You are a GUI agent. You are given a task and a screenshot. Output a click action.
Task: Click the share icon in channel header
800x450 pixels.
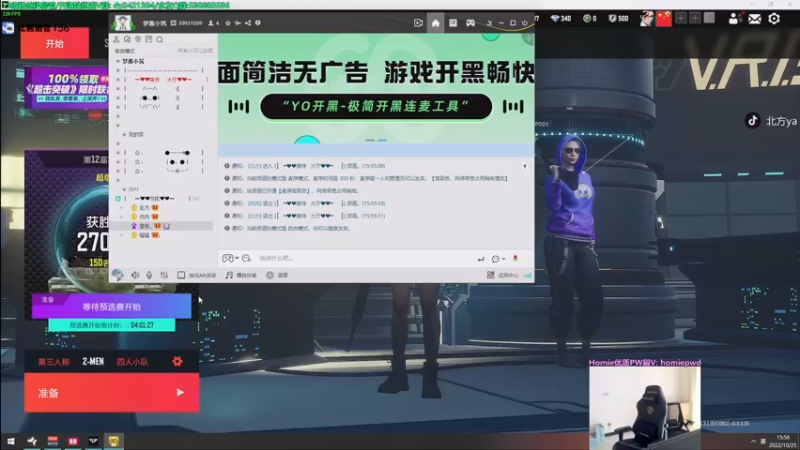point(248,23)
